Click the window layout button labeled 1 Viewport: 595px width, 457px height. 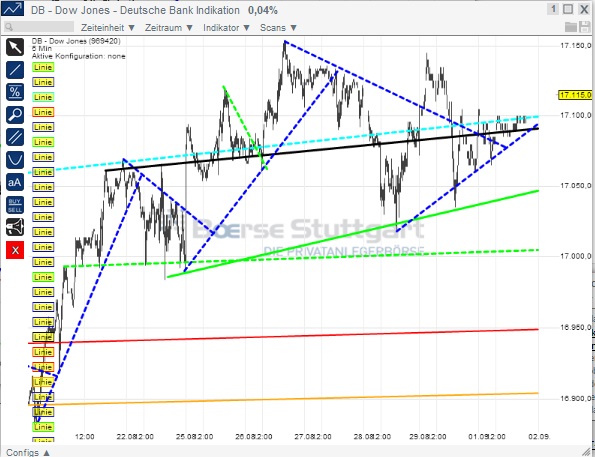tap(553, 9)
